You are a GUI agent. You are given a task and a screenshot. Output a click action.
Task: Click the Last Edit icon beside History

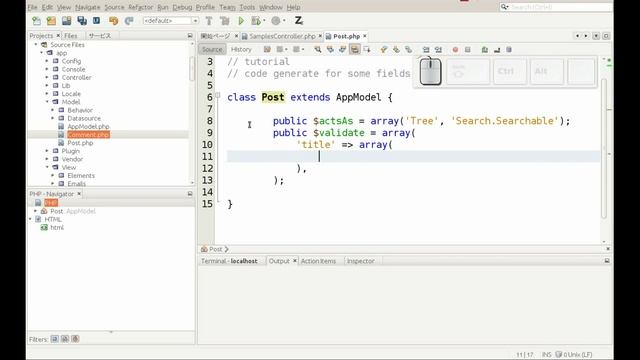[x=267, y=49]
